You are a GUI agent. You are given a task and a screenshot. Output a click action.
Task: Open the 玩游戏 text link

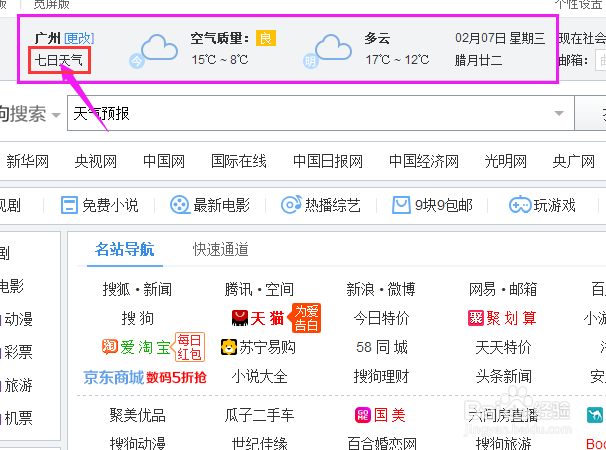(554, 205)
